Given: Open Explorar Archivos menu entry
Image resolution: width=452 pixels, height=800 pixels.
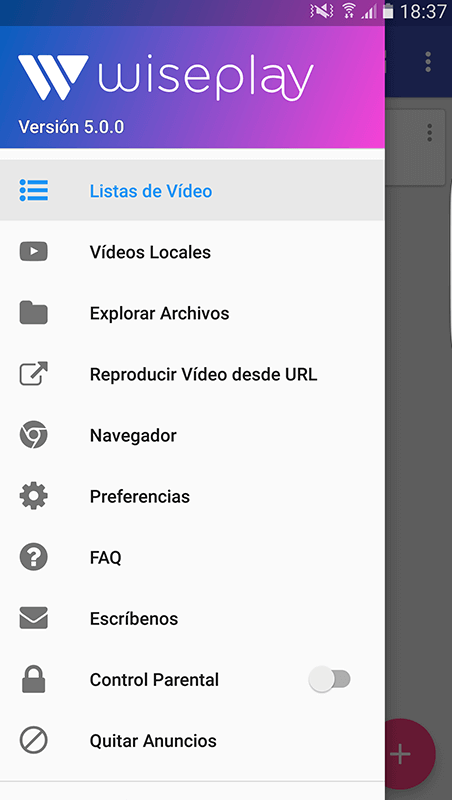Looking at the screenshot, I should pyautogui.click(x=192, y=313).
